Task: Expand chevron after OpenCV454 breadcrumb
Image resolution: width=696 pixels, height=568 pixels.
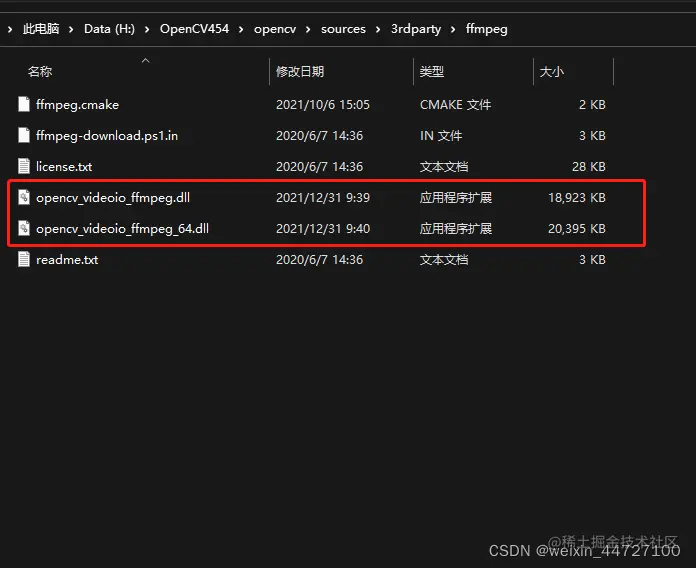Action: (x=241, y=29)
